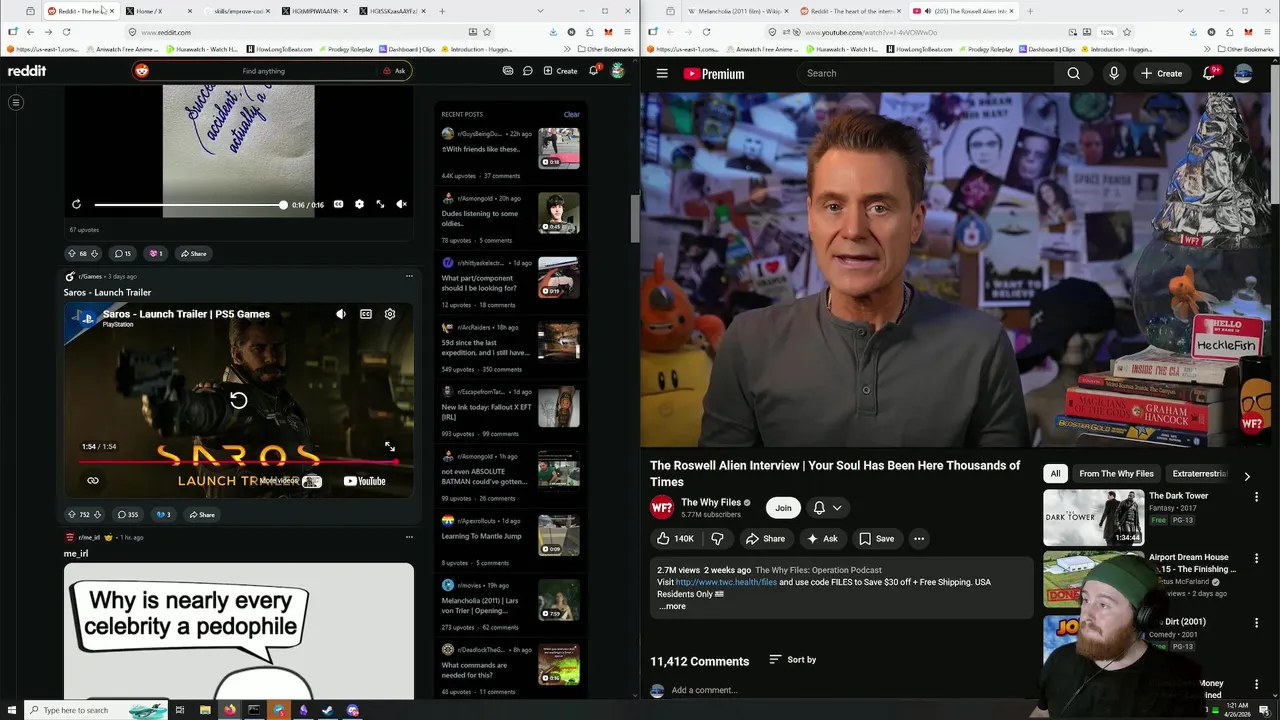
Task: Clear the Recent Posts list
Action: click(x=571, y=114)
